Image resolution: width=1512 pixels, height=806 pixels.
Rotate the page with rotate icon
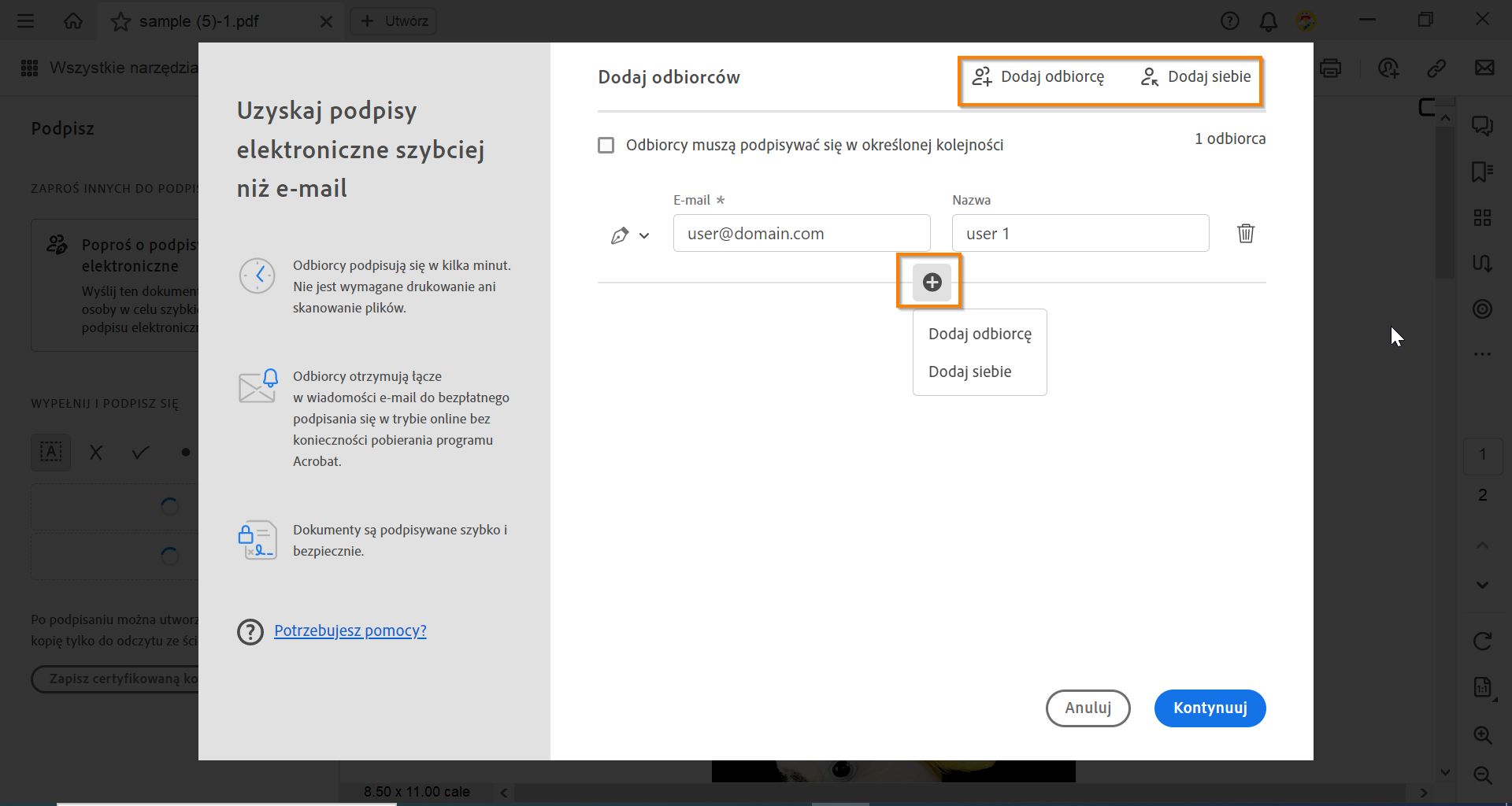pos(1482,641)
